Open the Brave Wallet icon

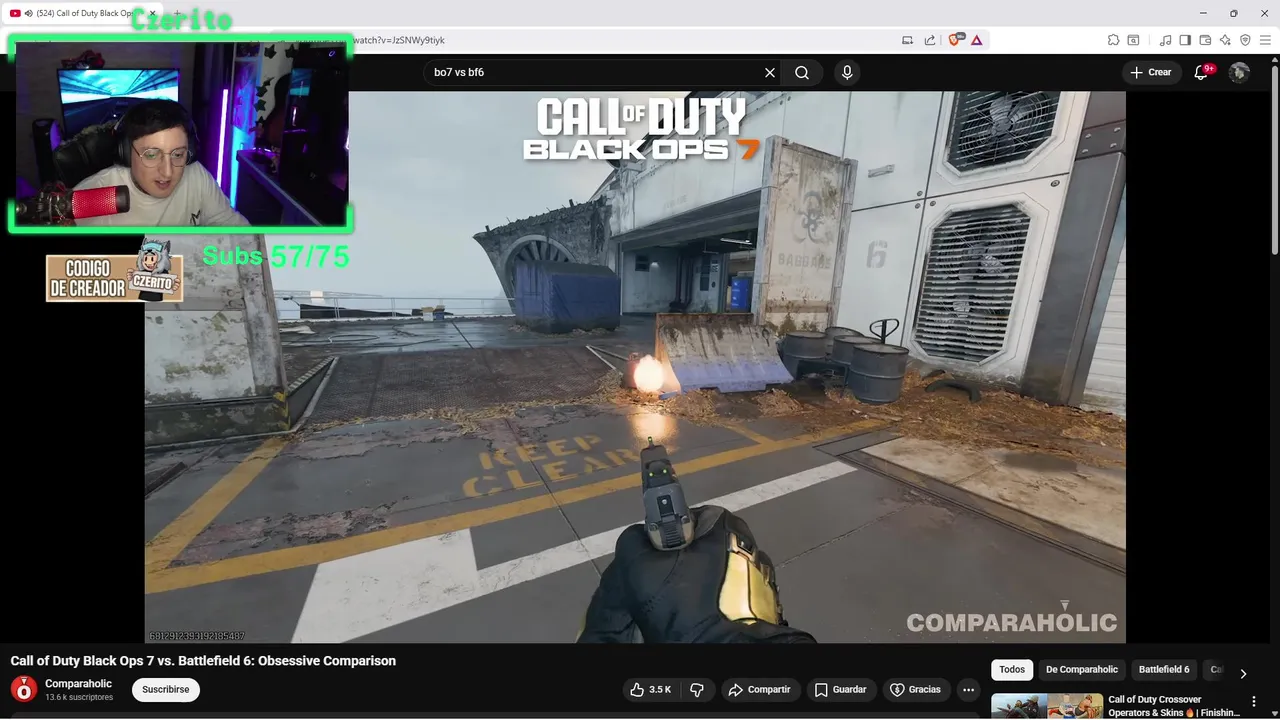tap(1205, 40)
